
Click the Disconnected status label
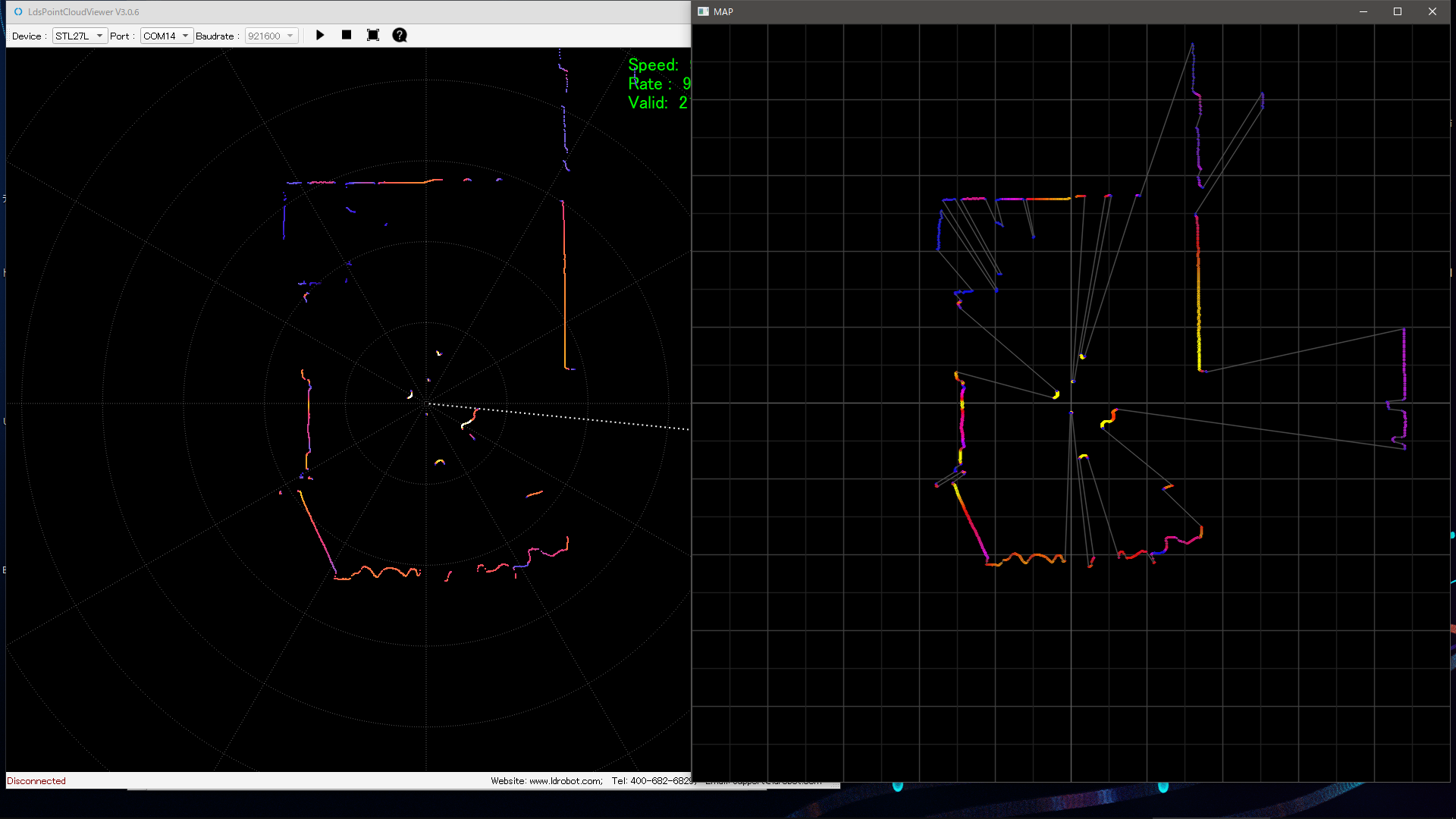coord(36,781)
